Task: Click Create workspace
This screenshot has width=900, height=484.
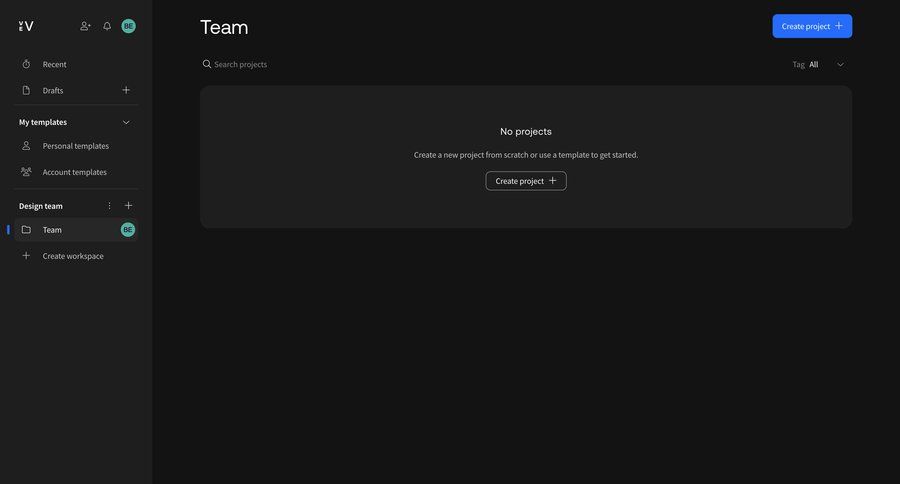Action: coord(76,255)
